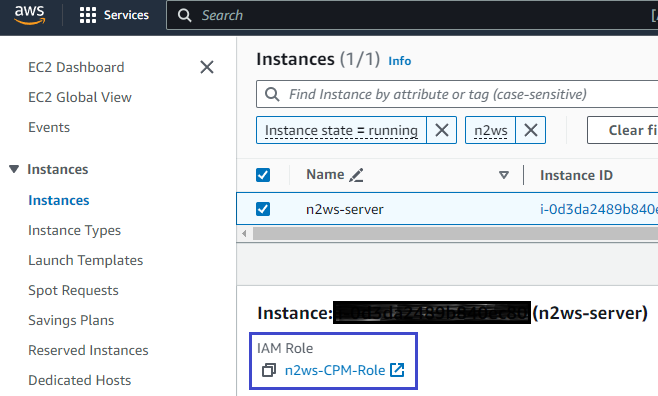Remove the n2ws filter tag
The width and height of the screenshot is (658, 396).
click(x=530, y=130)
